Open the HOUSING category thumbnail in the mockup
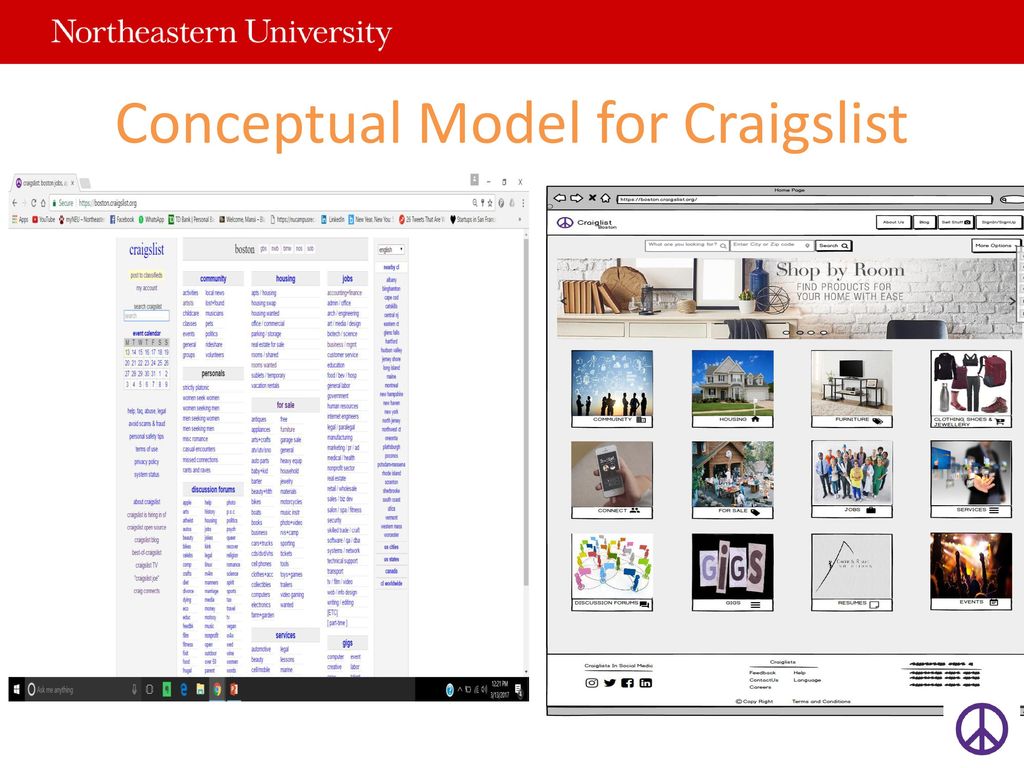1024x768 pixels. click(732, 389)
